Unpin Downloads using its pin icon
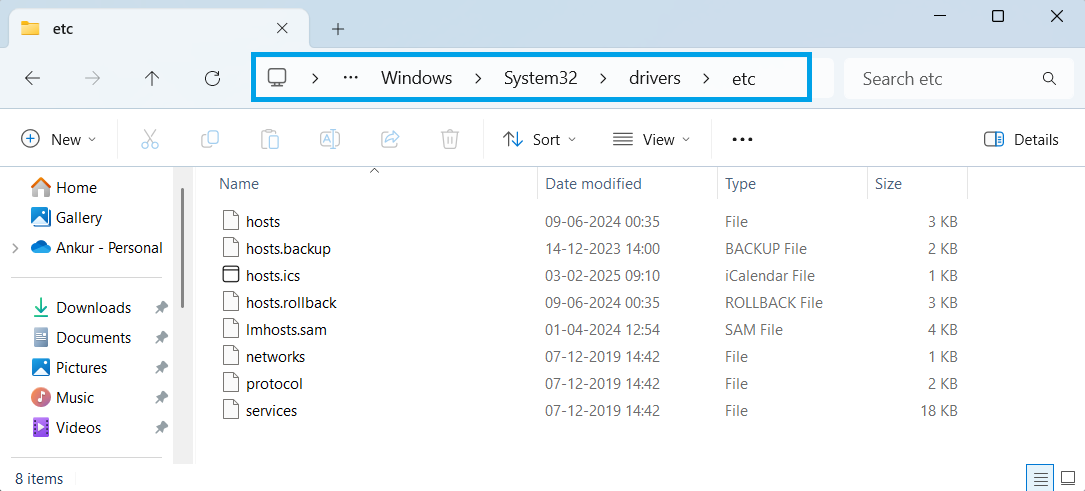The width and height of the screenshot is (1085, 491). tap(161, 308)
